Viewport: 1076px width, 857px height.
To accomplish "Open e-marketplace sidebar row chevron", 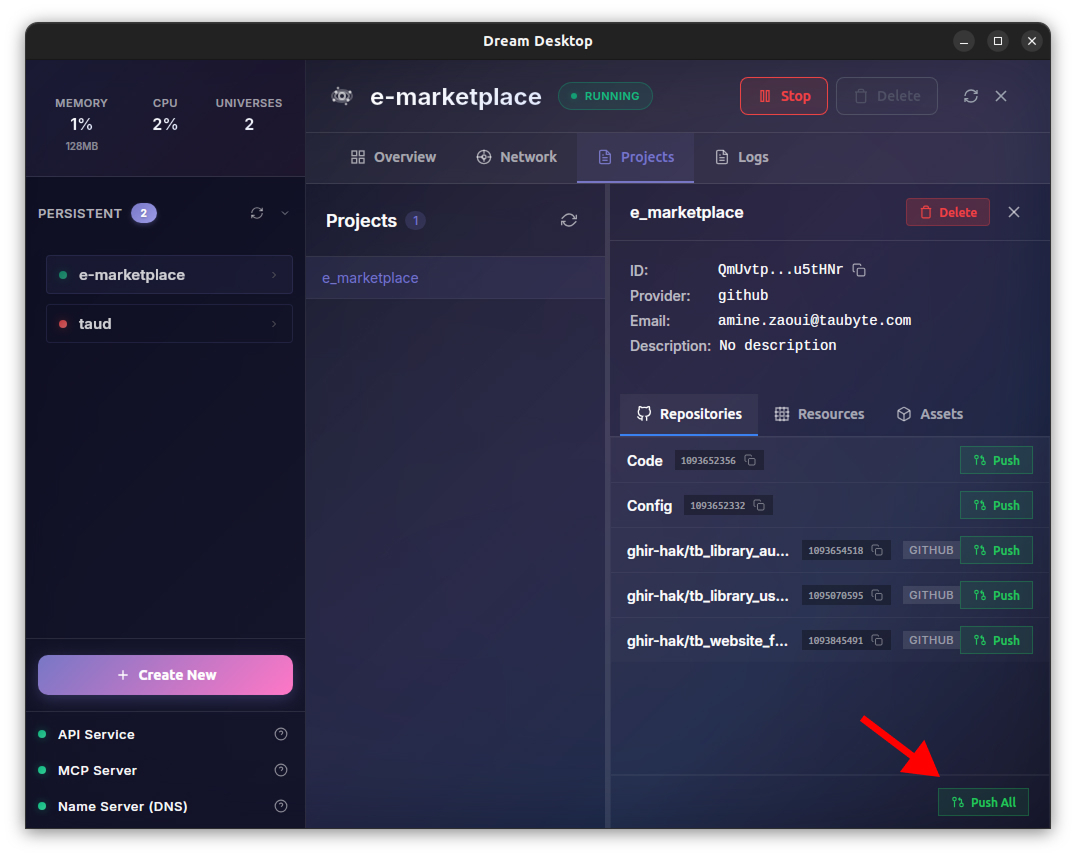I will [x=274, y=274].
